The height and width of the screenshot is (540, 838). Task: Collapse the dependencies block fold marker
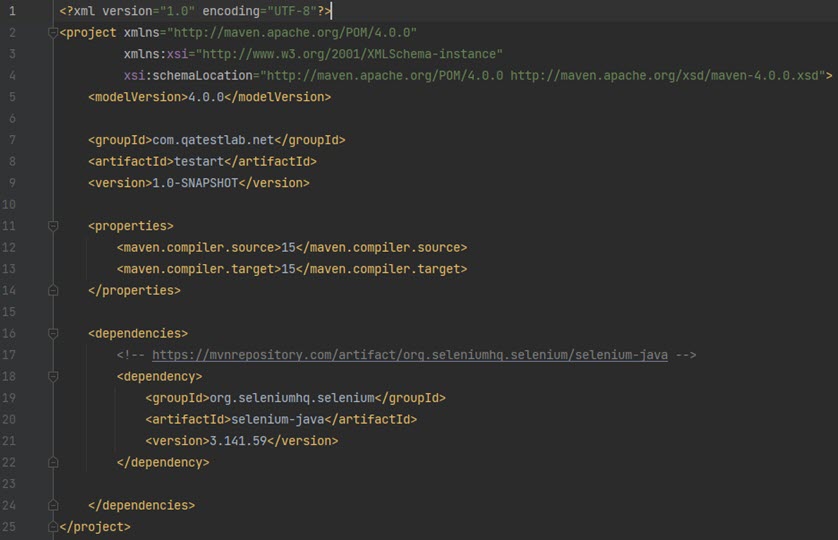[x=53, y=334]
